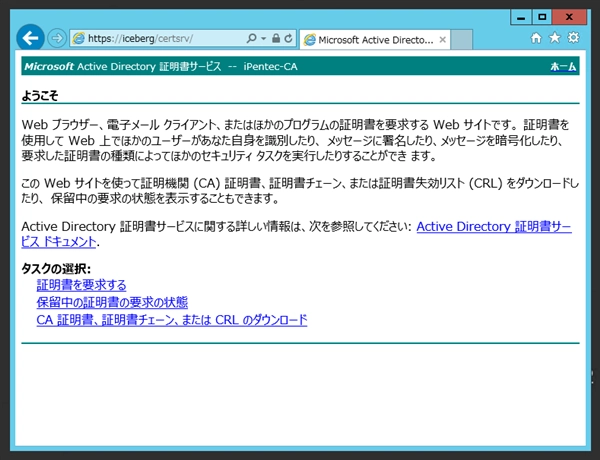Viewport: 600px width, 460px height.
Task: Click the security lock icon
Action: pyautogui.click(x=276, y=38)
